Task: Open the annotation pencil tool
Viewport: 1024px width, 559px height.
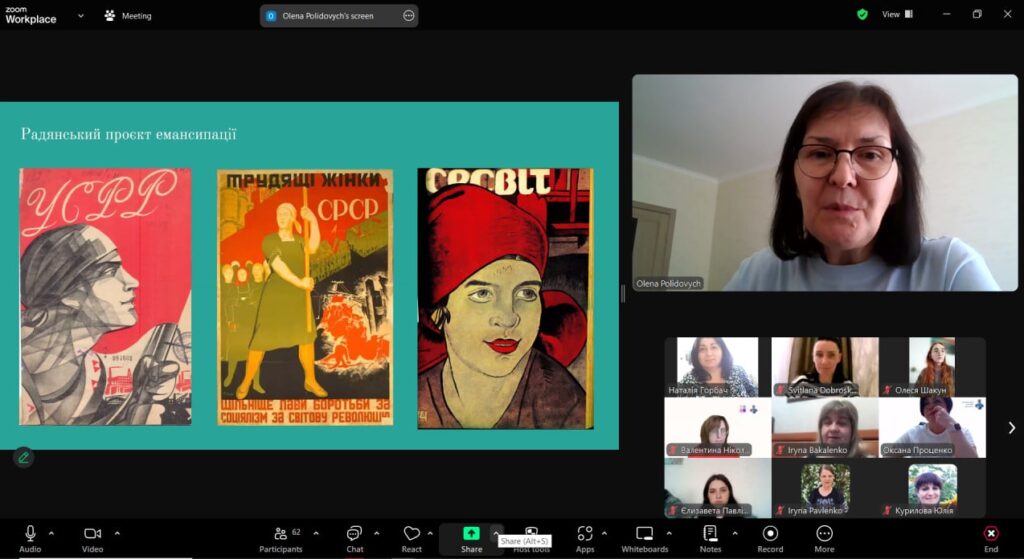Action: (24, 458)
